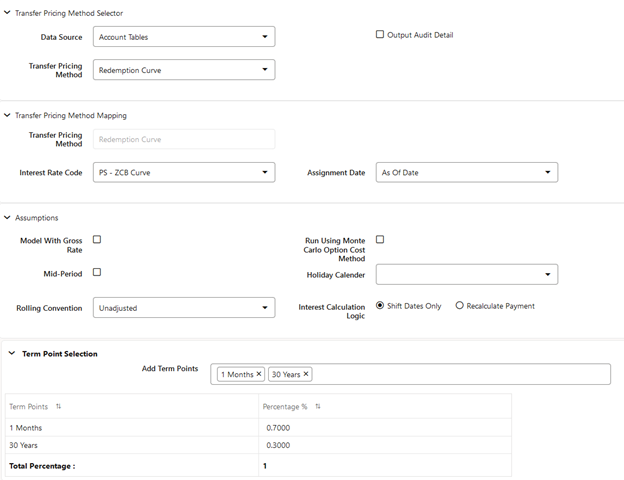Screen dimensions: 624x480
Task: Collapse Transfer Pricing Method Selector section
Action: [8, 13]
